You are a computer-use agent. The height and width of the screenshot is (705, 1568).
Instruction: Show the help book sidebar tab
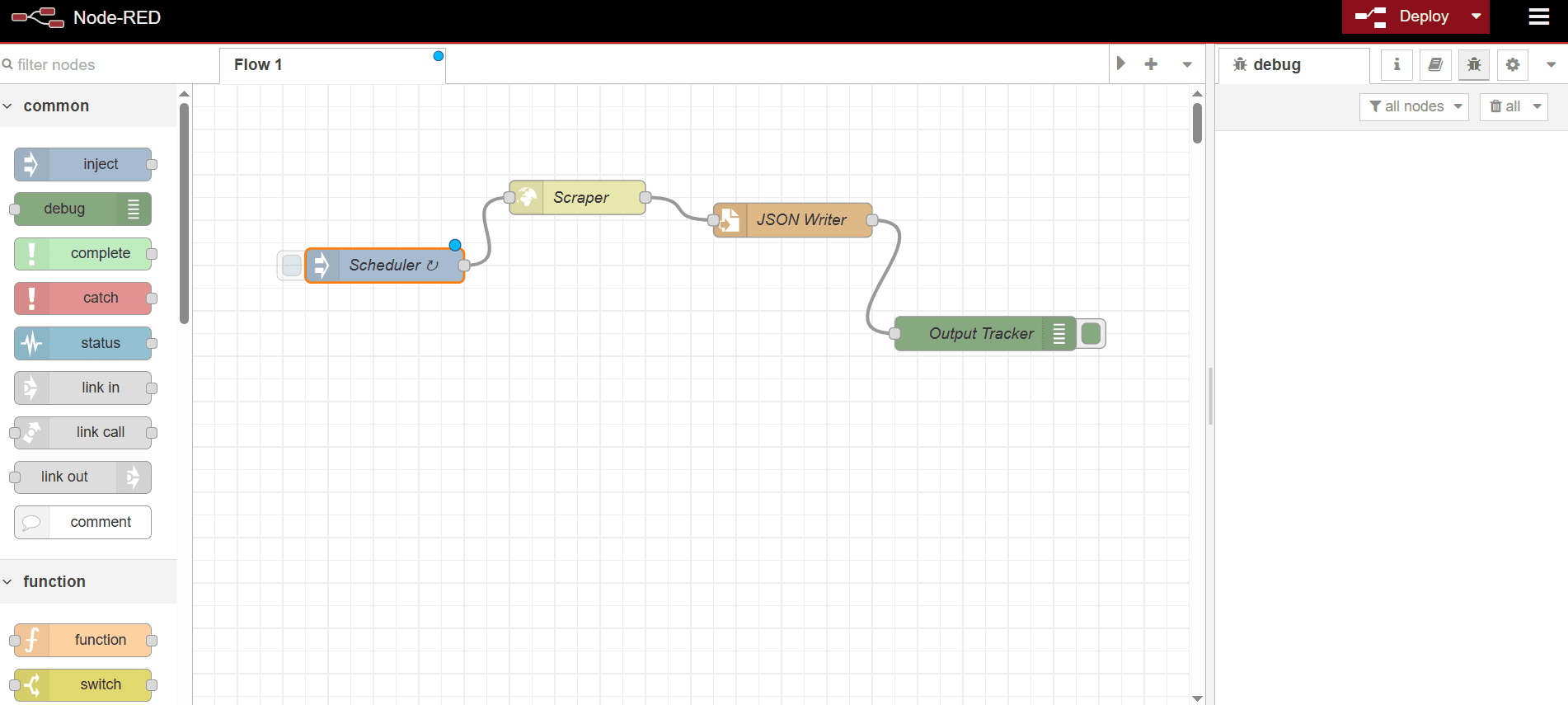1435,64
